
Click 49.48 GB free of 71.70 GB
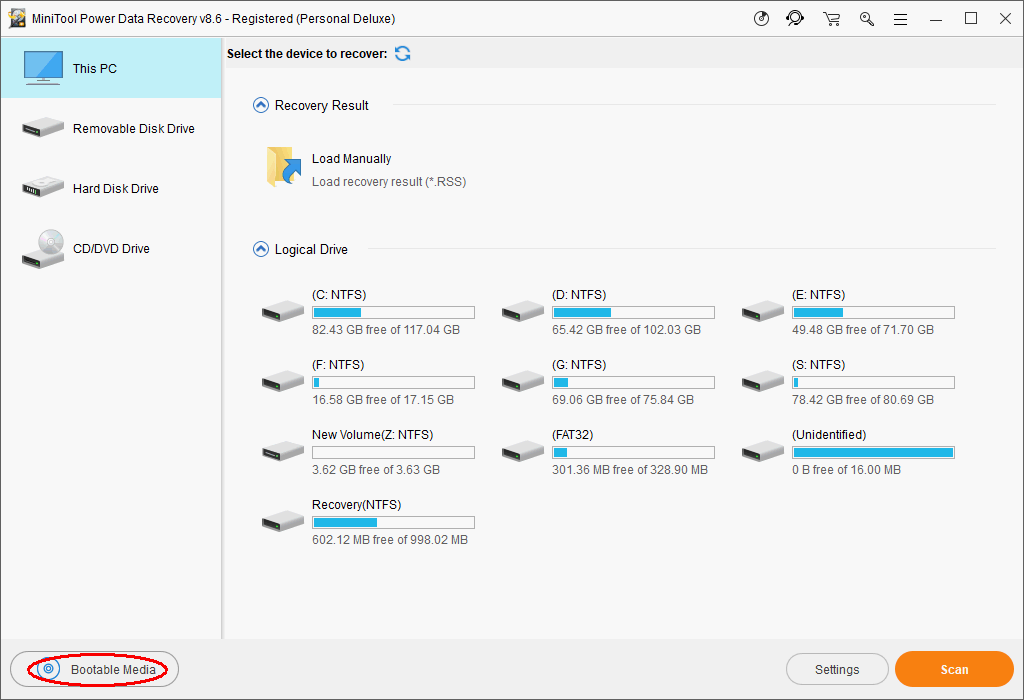tap(863, 330)
